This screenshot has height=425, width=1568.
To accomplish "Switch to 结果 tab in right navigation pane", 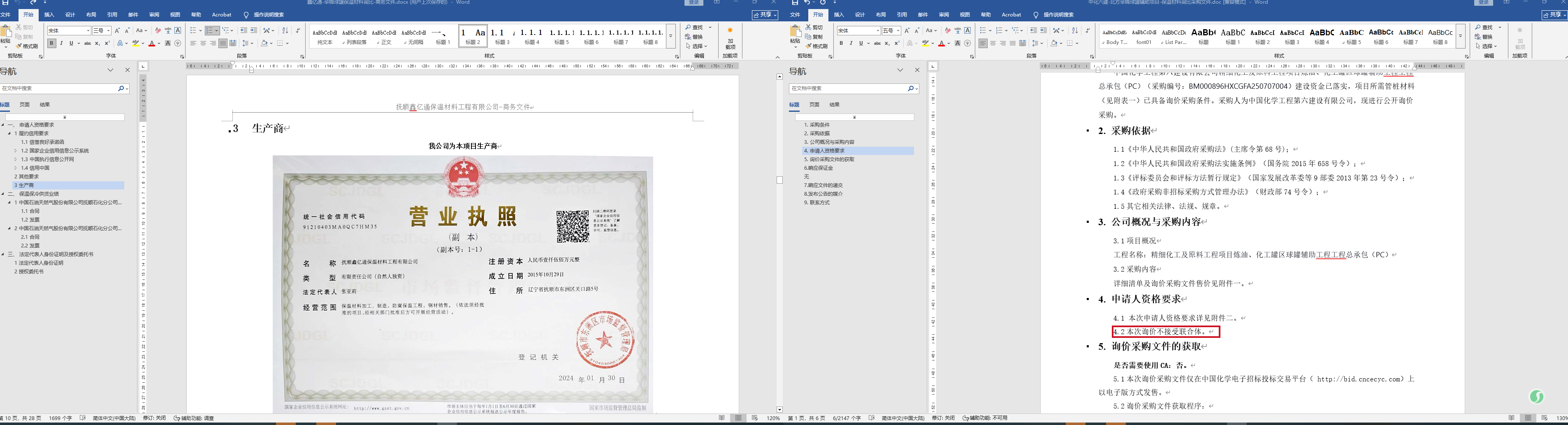I will 835,104.
